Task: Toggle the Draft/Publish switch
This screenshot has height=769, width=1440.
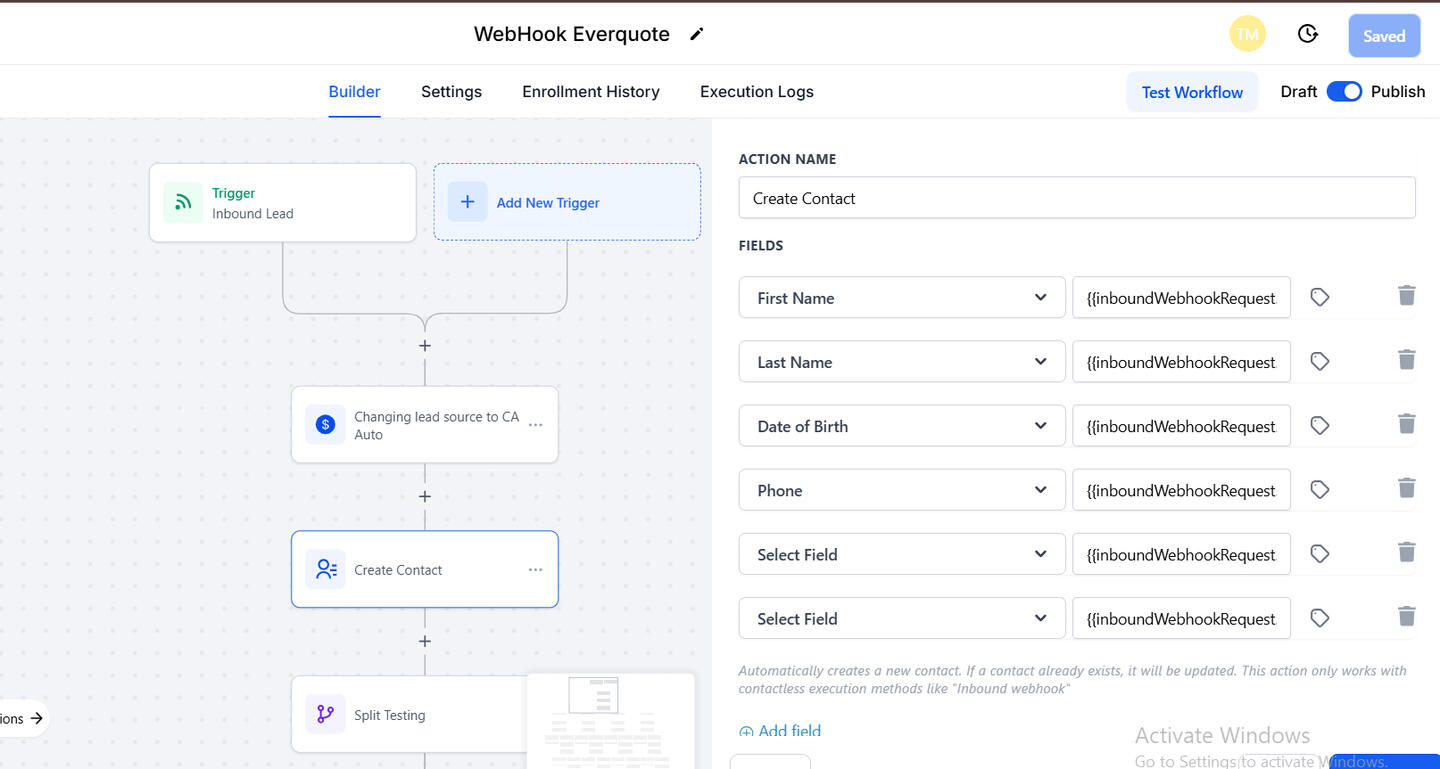Action: point(1344,92)
